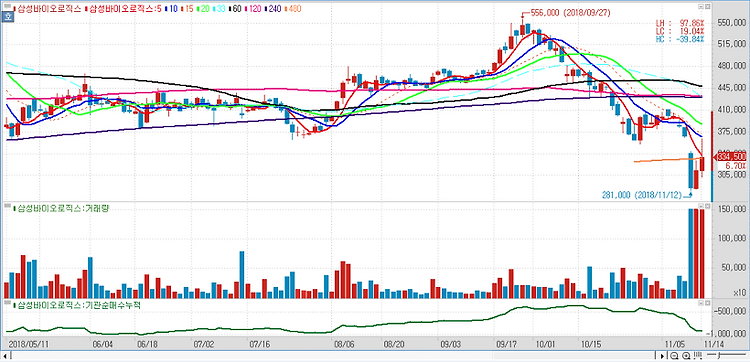The image size is (750, 362).
Task: Zoom in chart with plus magnifier
Action: pyautogui.click(x=686, y=355)
